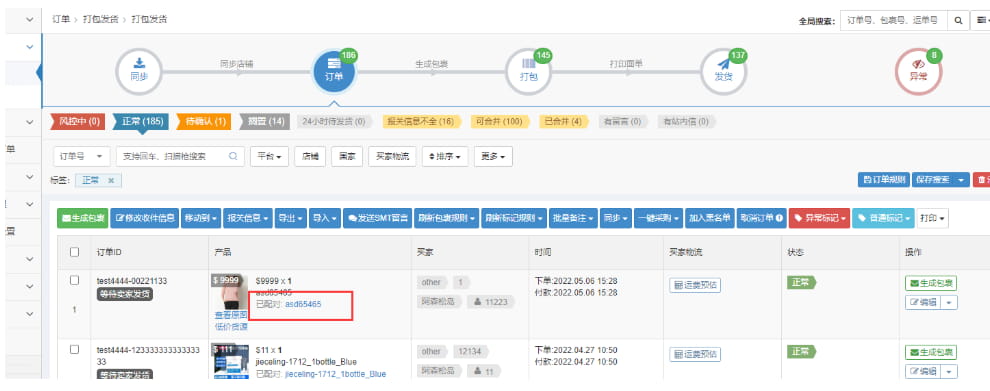Click the 同步 download step icon
This screenshot has height=391, width=990.
pyautogui.click(x=139, y=71)
